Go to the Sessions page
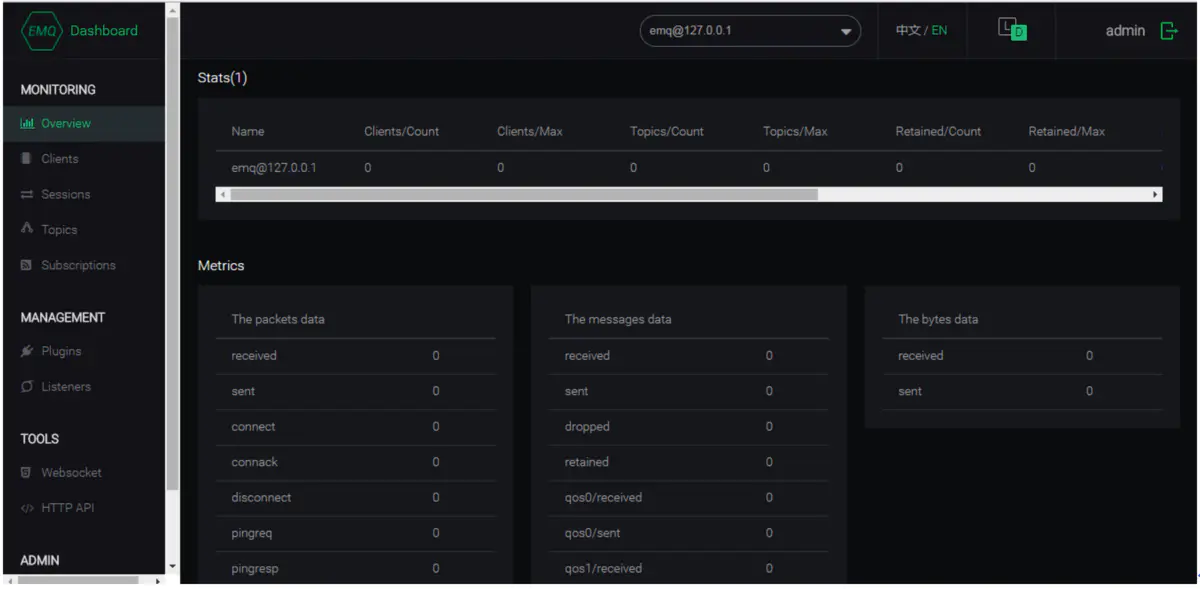The image size is (1200, 589). pyautogui.click(x=65, y=195)
